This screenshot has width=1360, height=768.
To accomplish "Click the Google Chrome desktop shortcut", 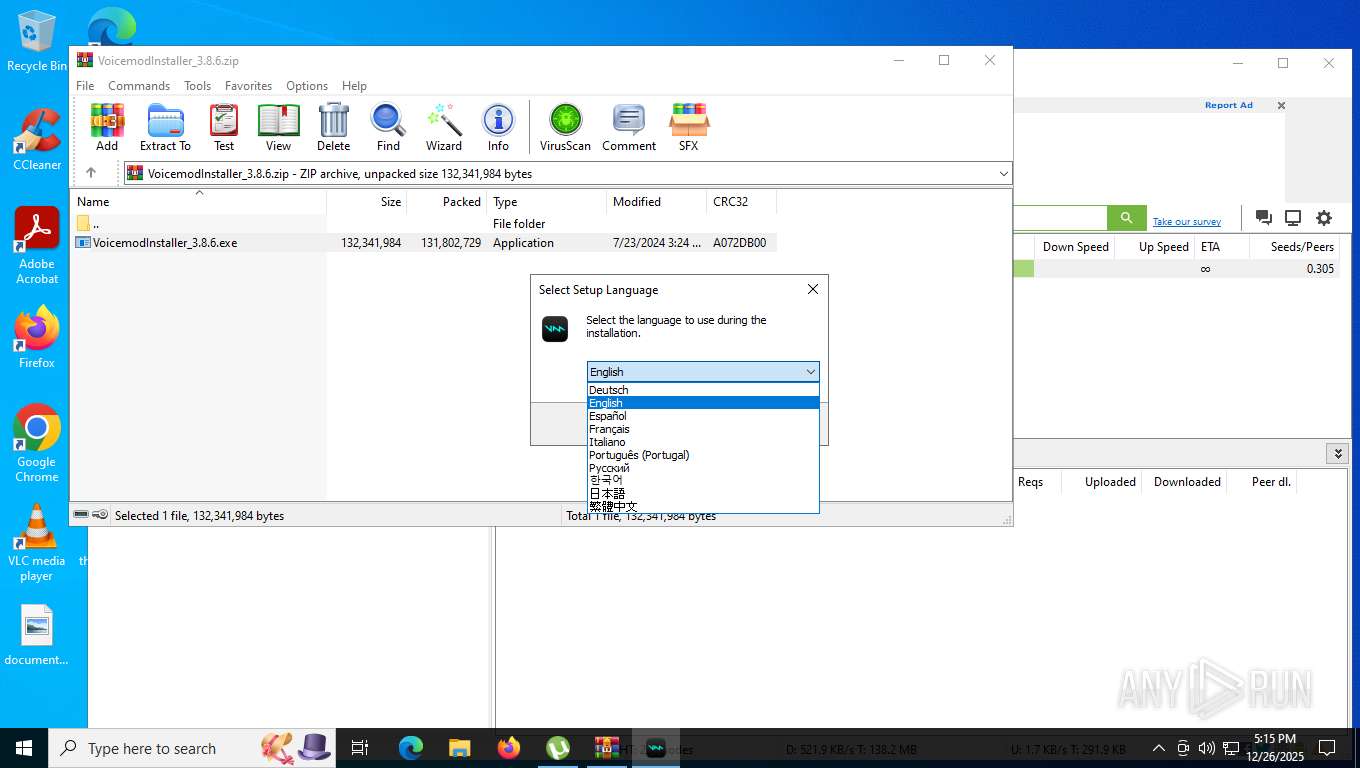I will 37,443.
